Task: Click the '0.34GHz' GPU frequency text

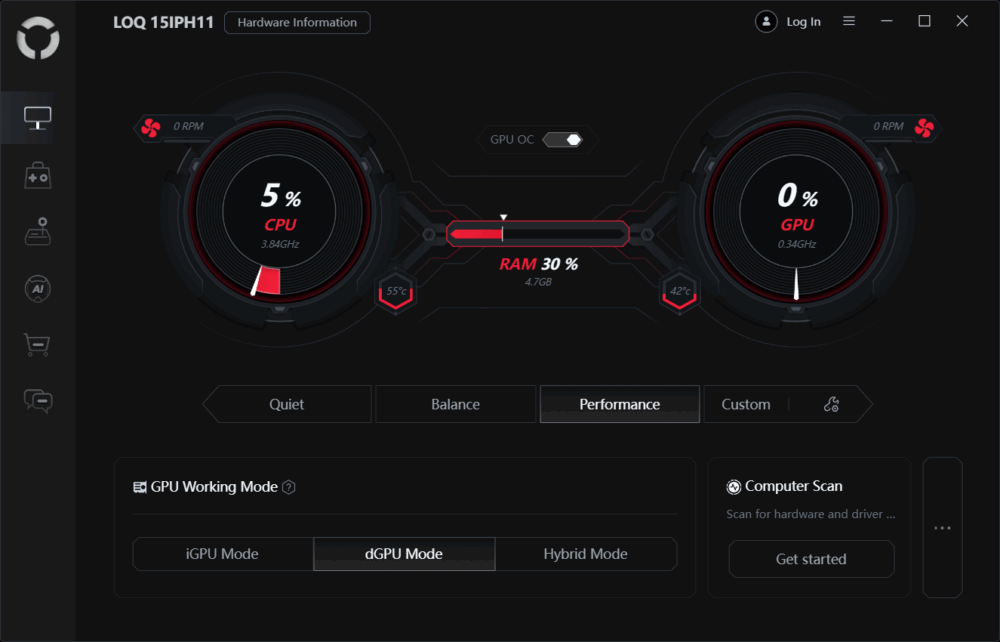Action: [797, 244]
